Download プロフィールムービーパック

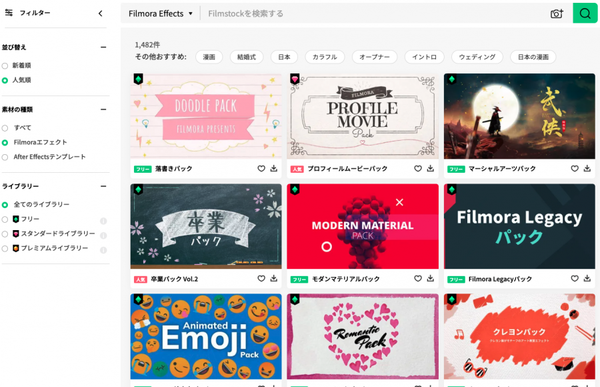[430, 168]
